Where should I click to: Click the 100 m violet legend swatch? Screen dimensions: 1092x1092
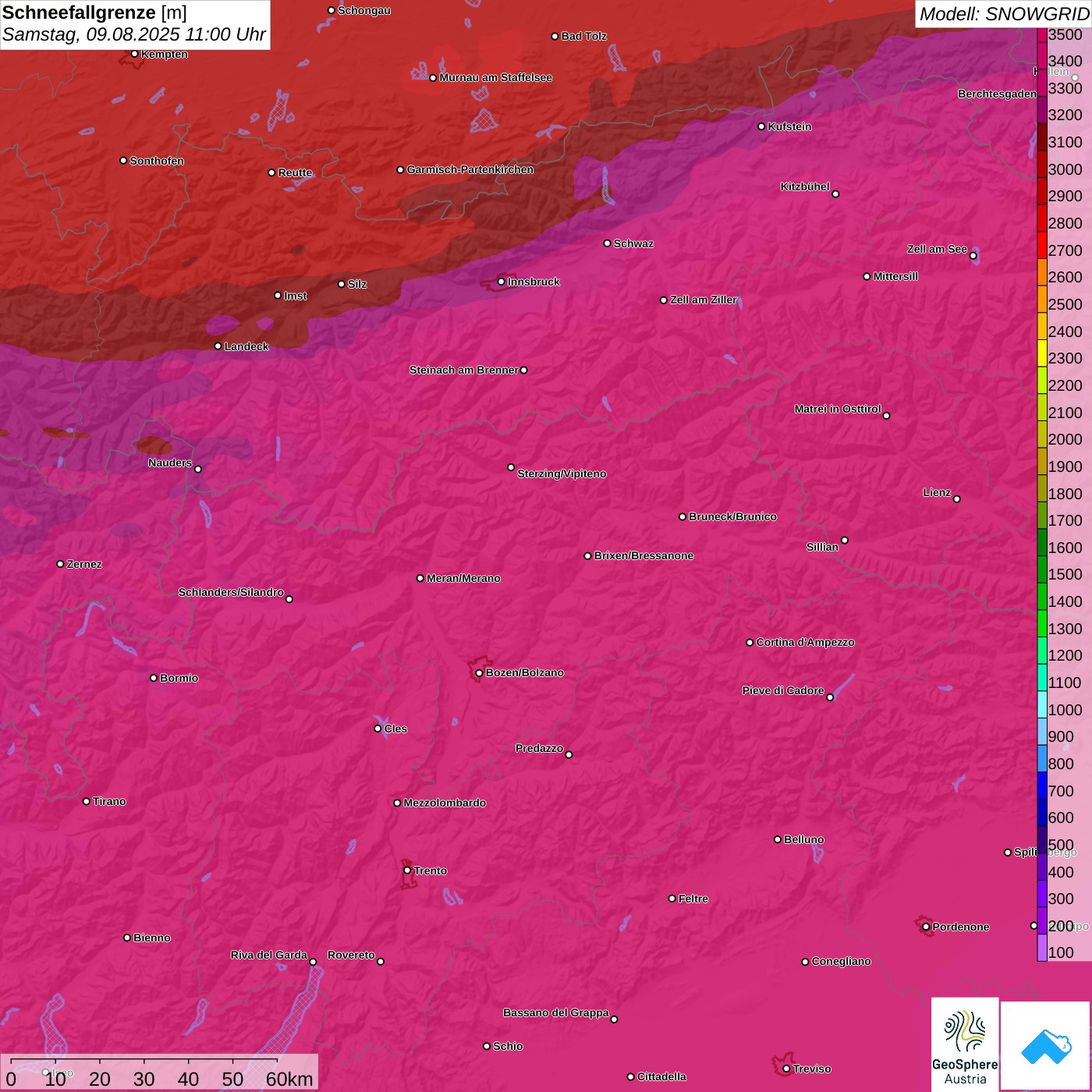pyautogui.click(x=1042, y=948)
